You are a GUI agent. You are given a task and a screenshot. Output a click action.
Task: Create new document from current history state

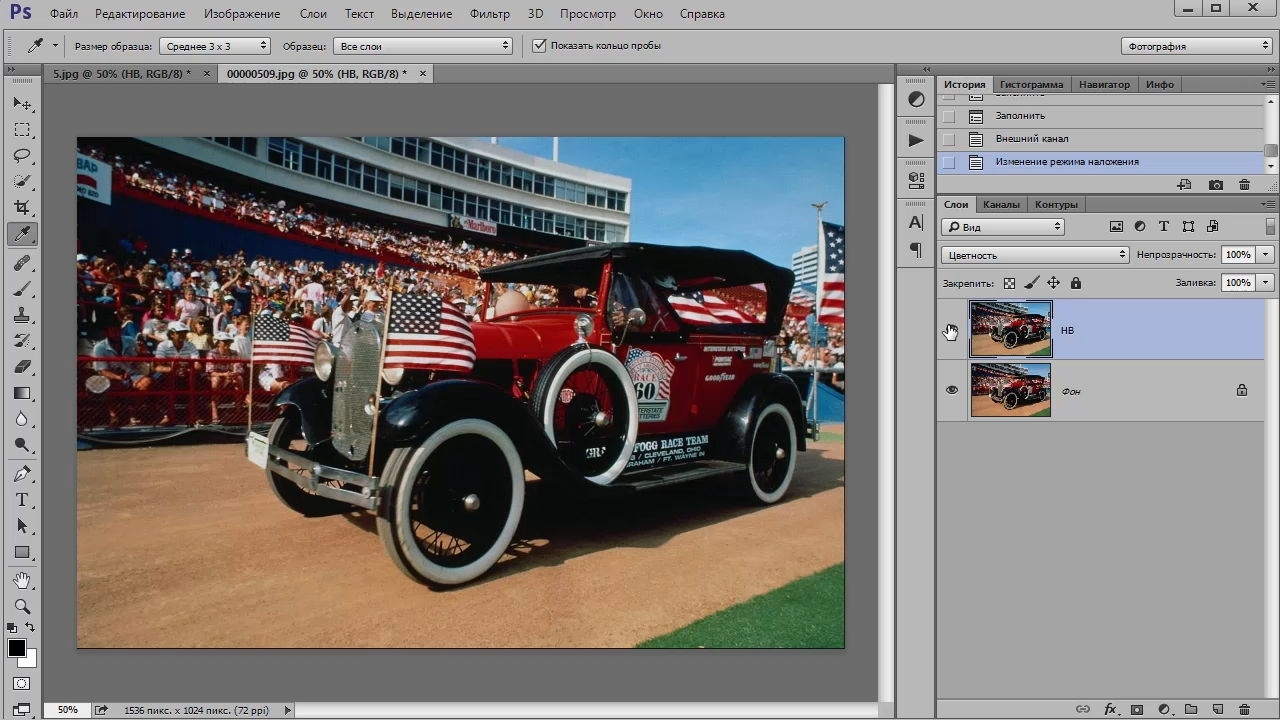point(1185,185)
